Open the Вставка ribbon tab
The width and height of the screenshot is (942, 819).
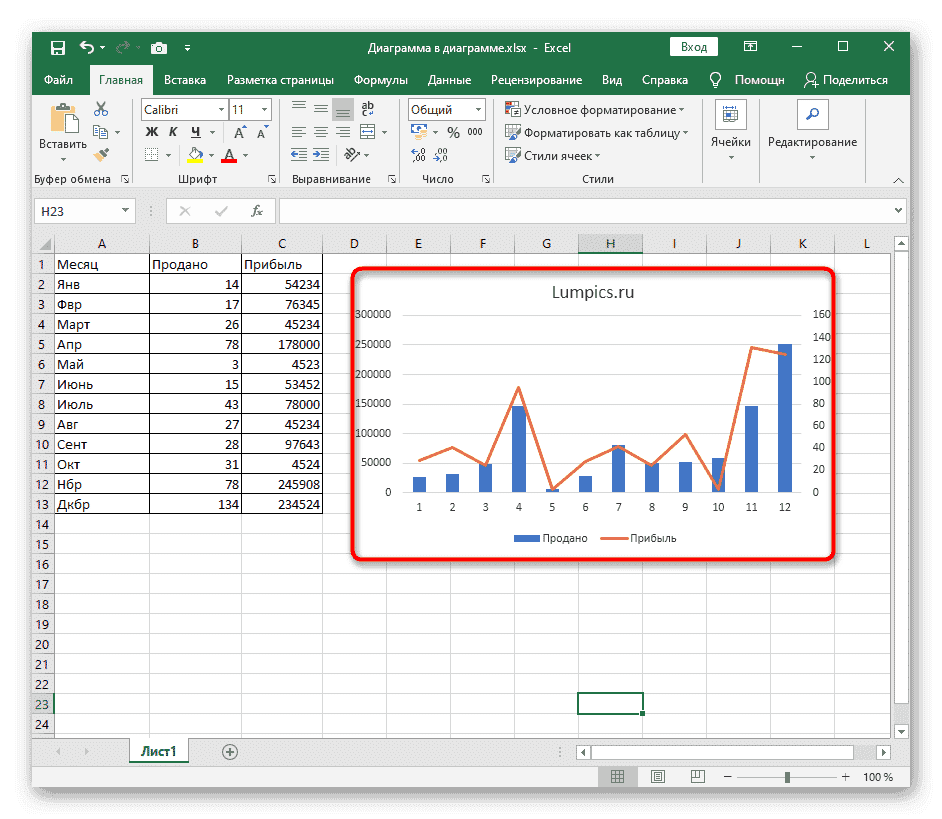(185, 80)
